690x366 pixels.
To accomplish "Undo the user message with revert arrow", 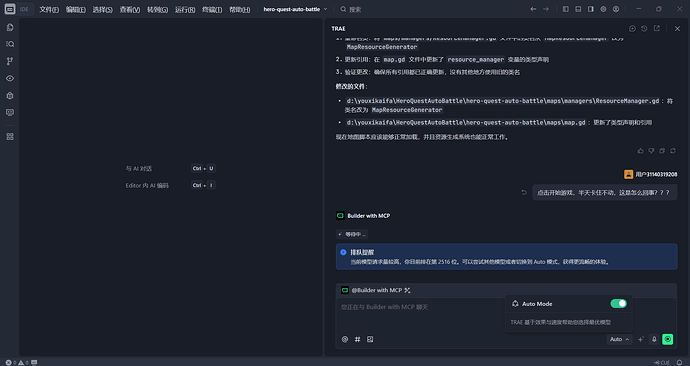I will tap(524, 192).
